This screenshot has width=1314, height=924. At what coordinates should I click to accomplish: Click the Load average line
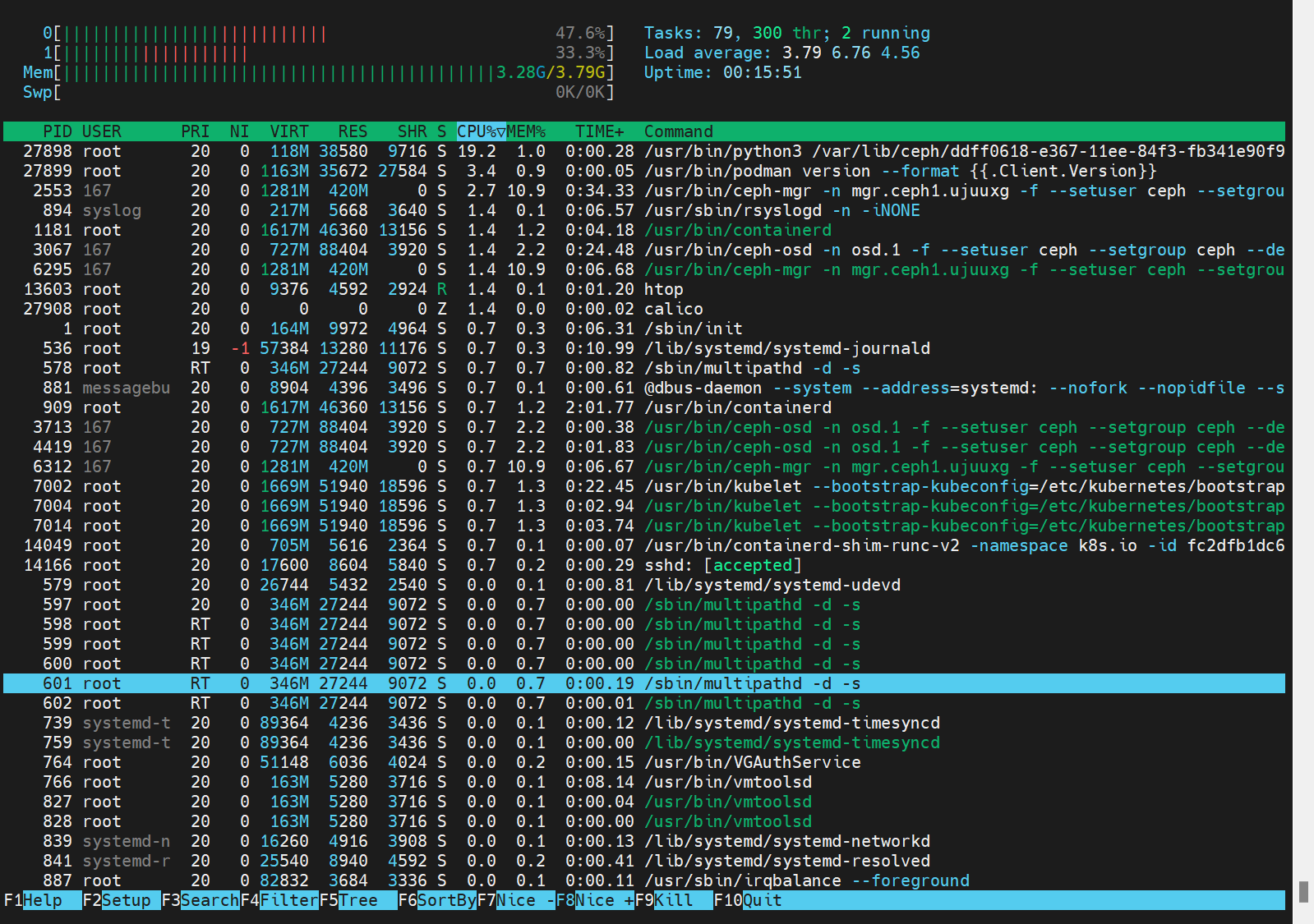coord(781,53)
